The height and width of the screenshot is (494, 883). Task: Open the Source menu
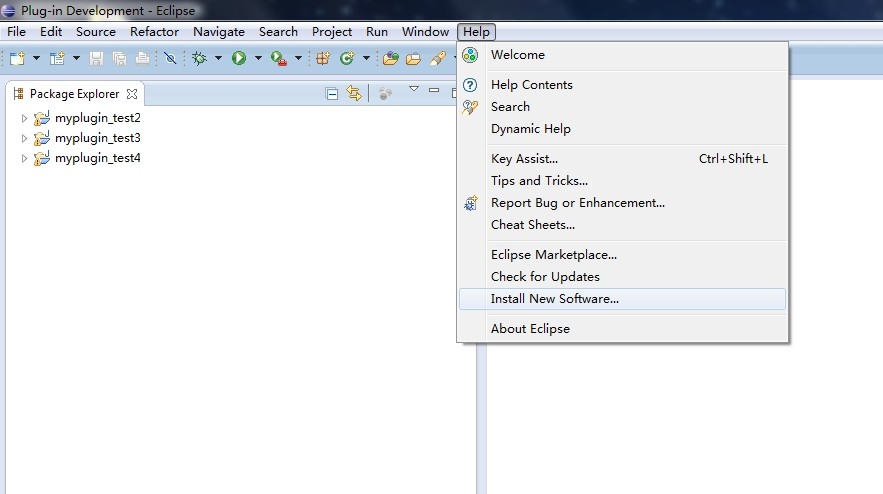pos(96,32)
